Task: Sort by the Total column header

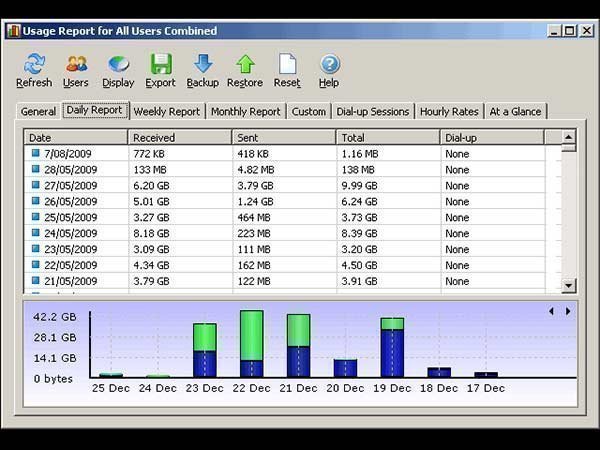Action: pos(388,137)
